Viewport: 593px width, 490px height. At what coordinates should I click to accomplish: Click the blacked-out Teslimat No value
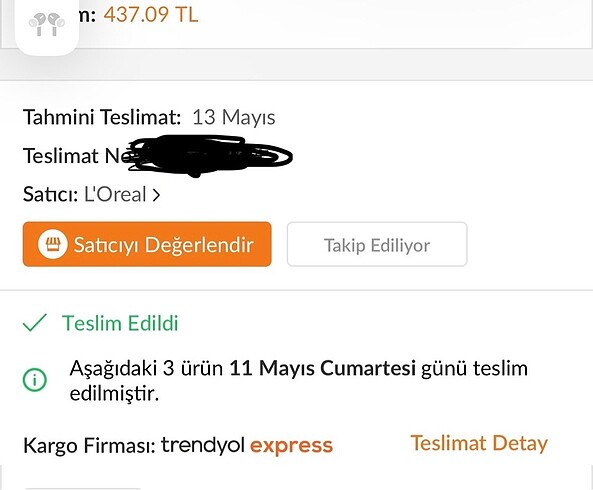[x=210, y=156]
